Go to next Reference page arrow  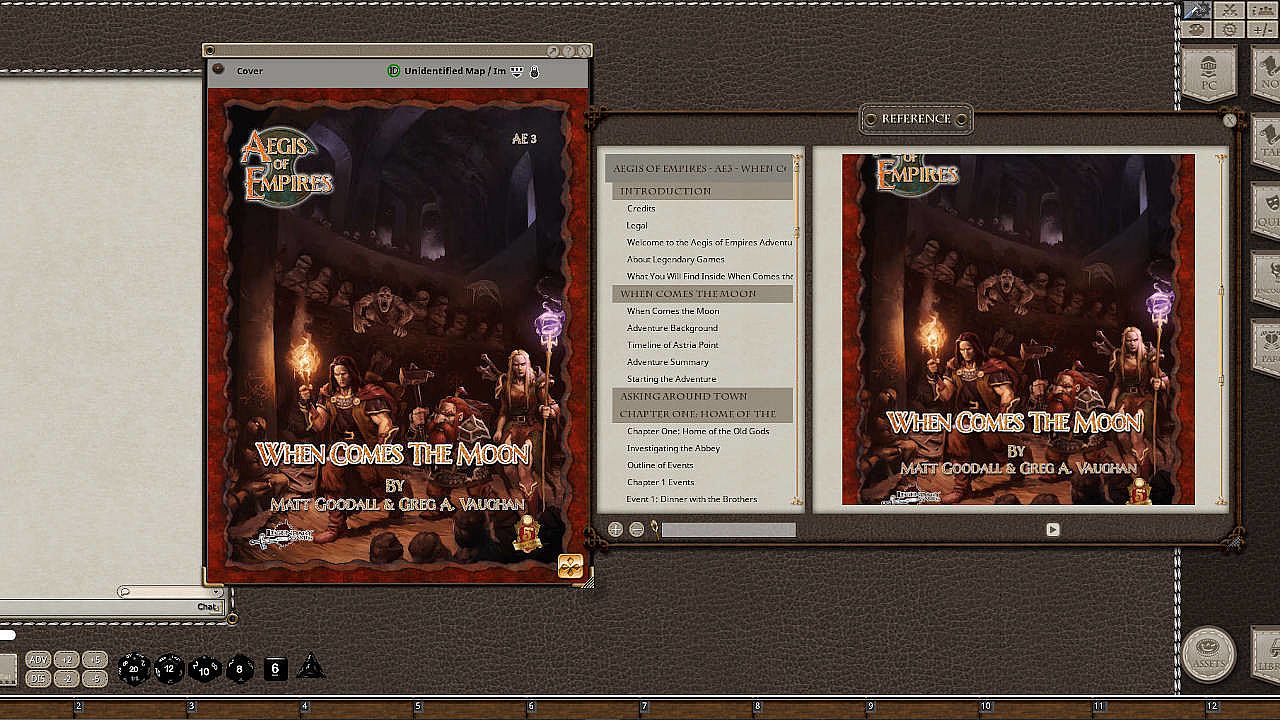(1053, 530)
